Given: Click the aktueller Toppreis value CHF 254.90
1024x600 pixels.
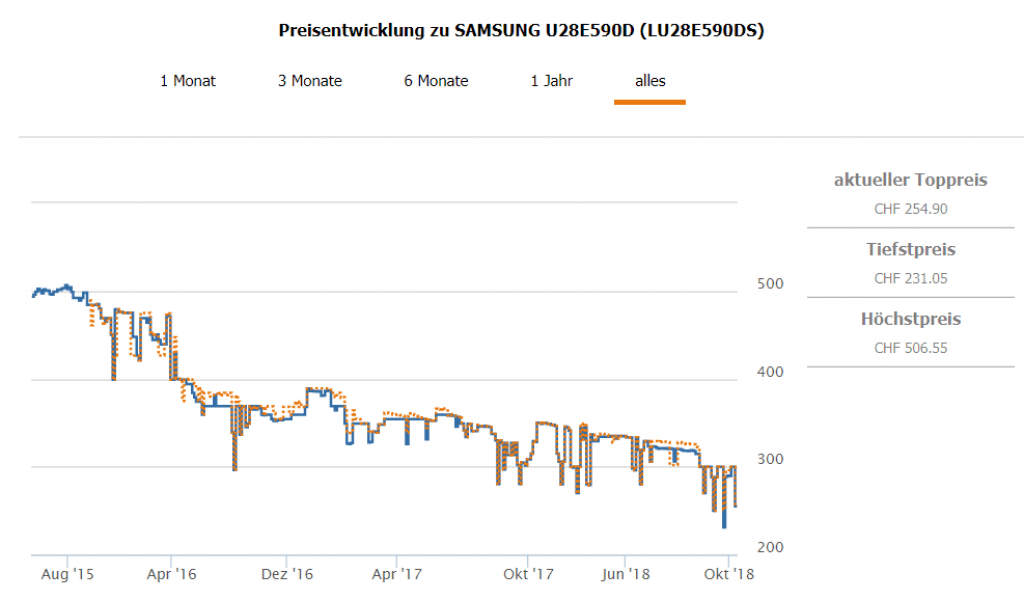Looking at the screenshot, I should point(910,209).
